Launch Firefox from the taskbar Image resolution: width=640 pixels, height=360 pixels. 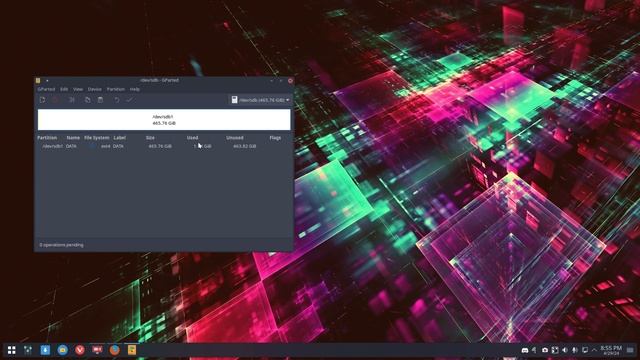(114, 350)
